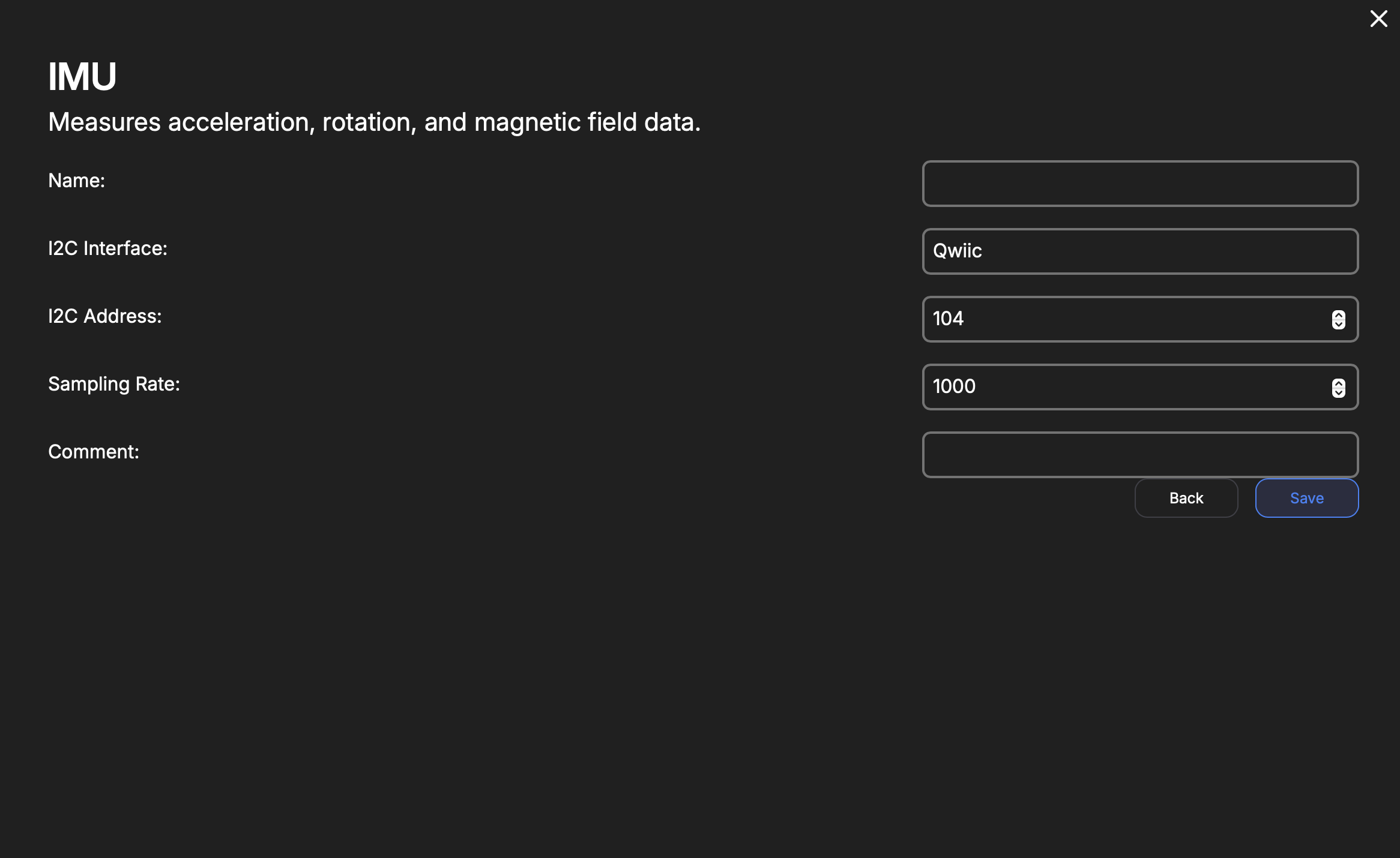The width and height of the screenshot is (1400, 858).
Task: Select the 104 value in I2C Address
Action: click(948, 319)
